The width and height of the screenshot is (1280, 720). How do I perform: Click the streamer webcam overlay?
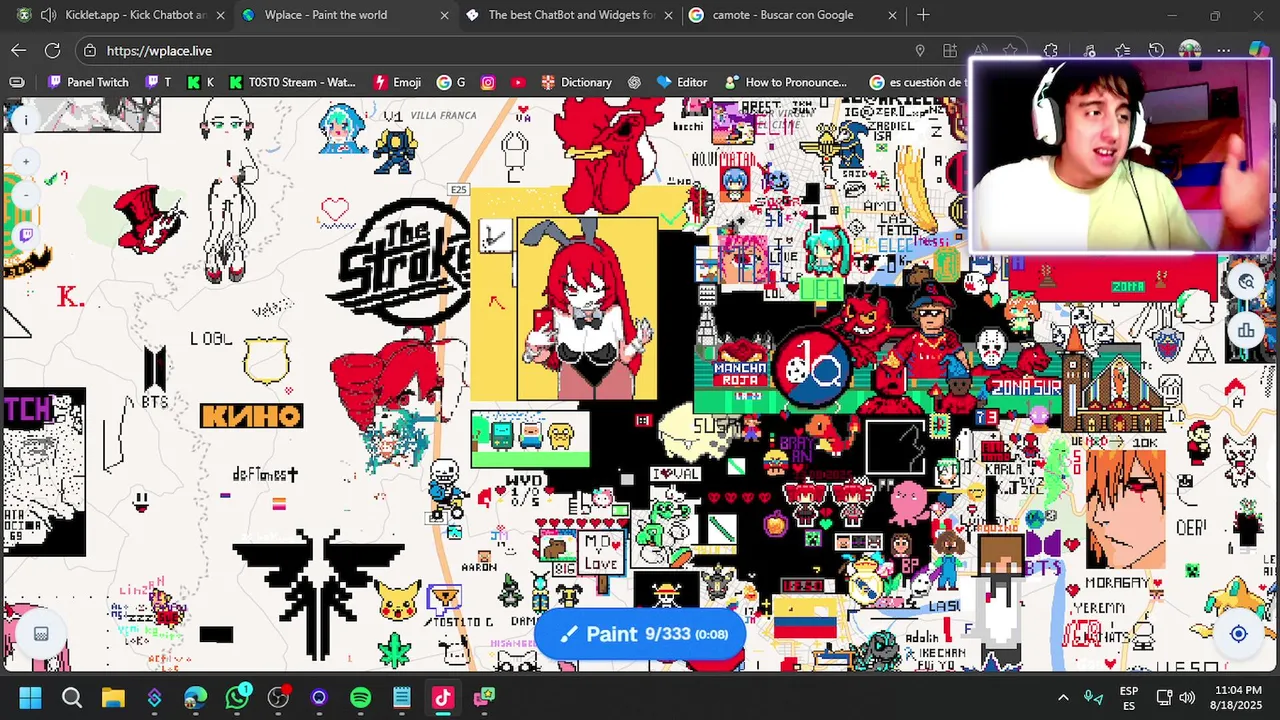(x=1121, y=156)
